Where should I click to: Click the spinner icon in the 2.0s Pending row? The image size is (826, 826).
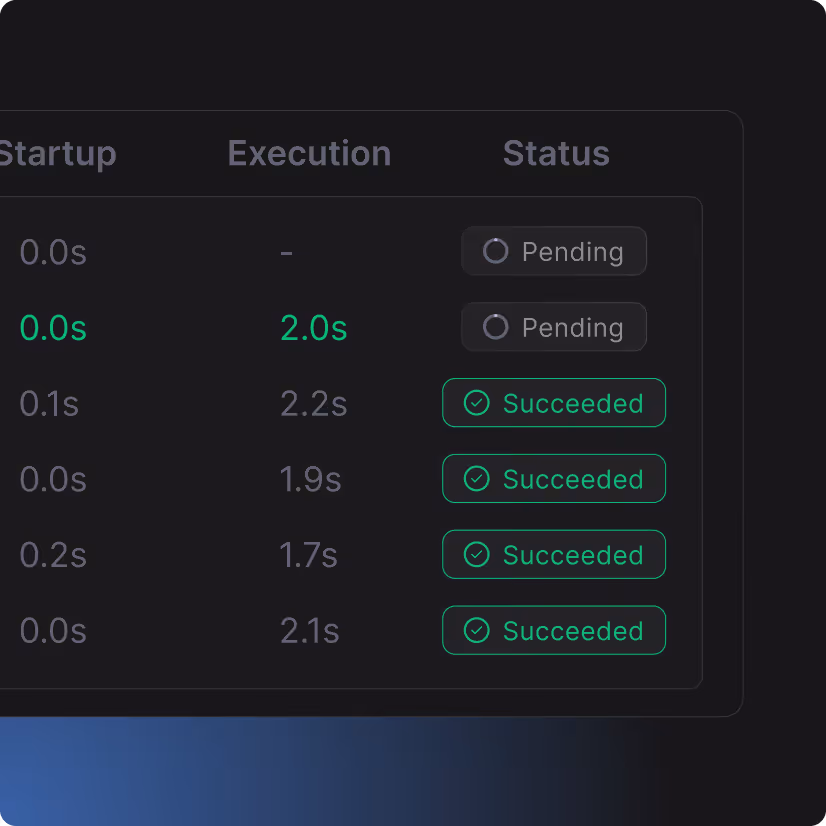tap(495, 327)
